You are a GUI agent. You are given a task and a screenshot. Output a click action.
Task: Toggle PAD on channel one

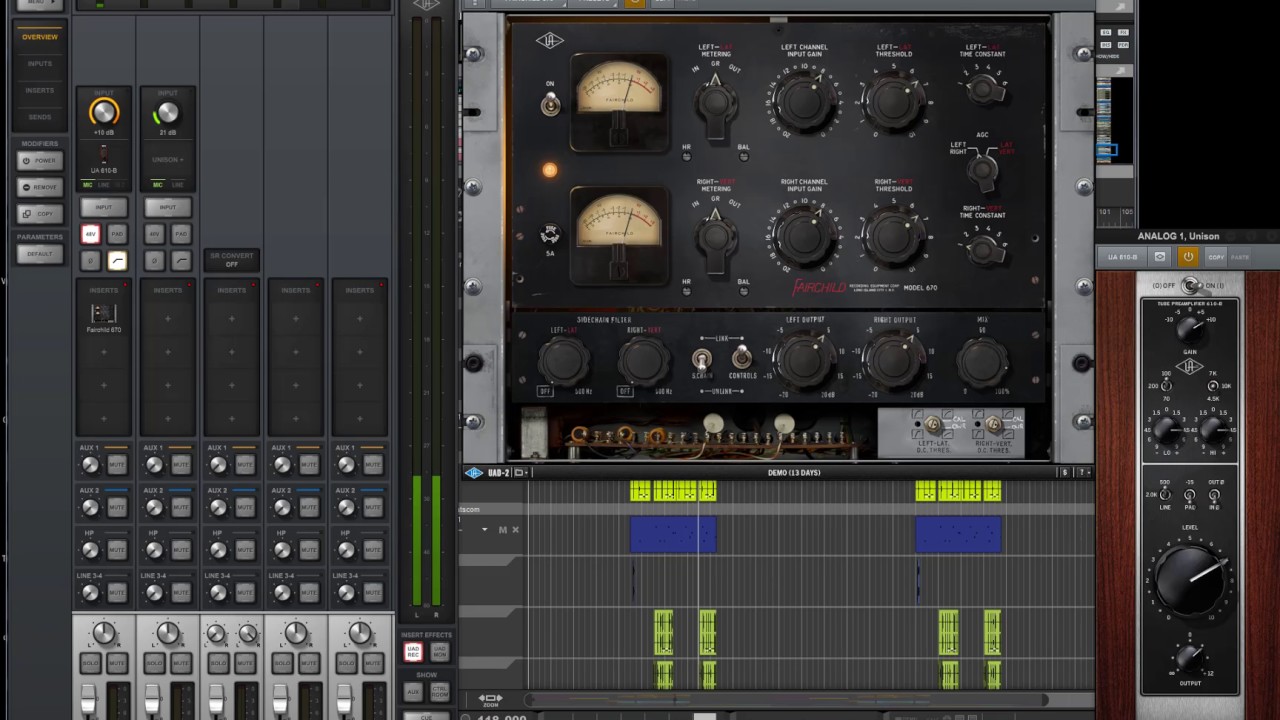point(117,234)
